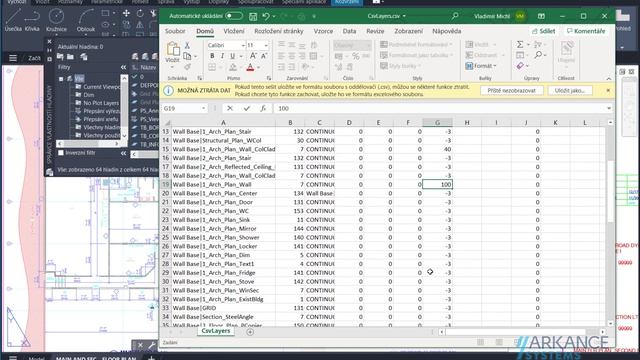Open the font size dropdown
Image resolution: width=640 pixels, height=360 pixels.
266,45
